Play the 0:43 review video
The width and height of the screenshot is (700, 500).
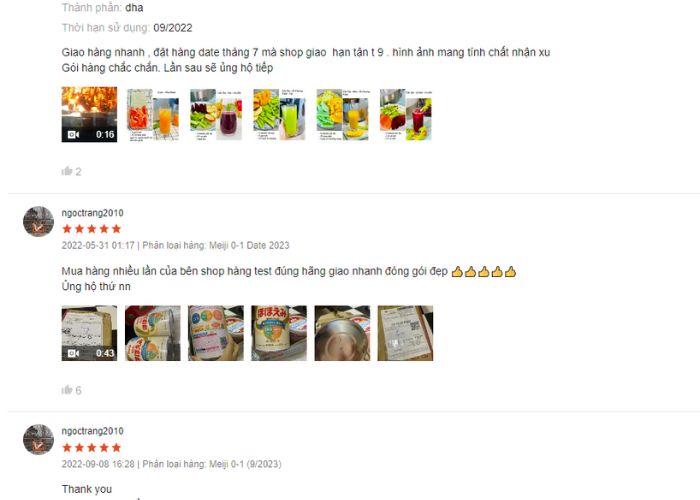[x=89, y=333]
